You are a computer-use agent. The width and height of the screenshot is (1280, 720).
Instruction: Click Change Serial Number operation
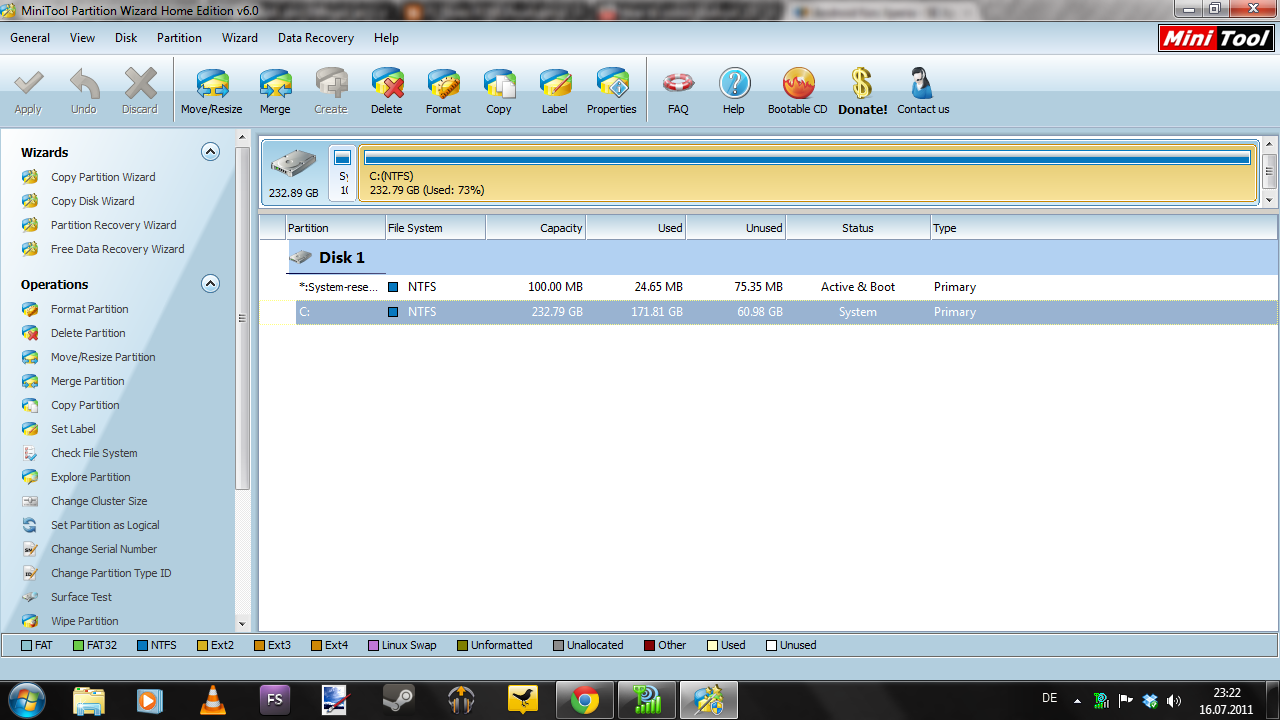tap(104, 549)
